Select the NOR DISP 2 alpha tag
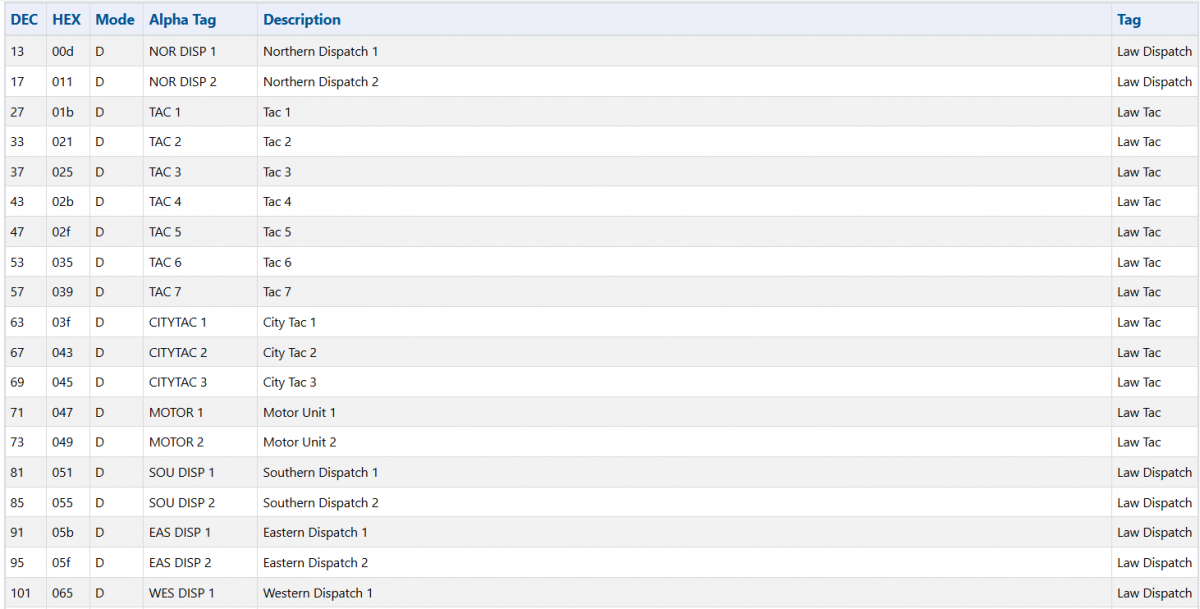1200x609 pixels. pyautogui.click(x=183, y=82)
